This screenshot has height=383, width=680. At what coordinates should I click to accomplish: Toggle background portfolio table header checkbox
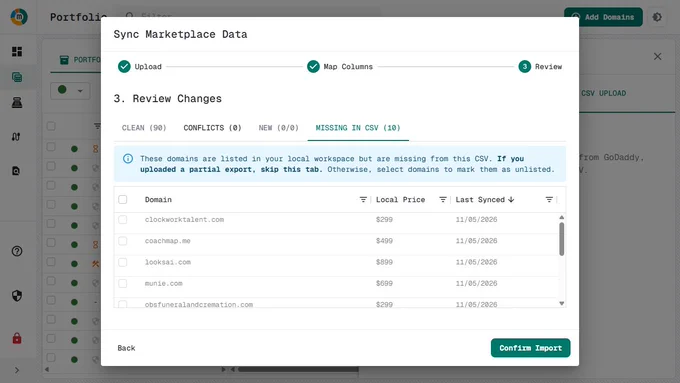pos(51,126)
